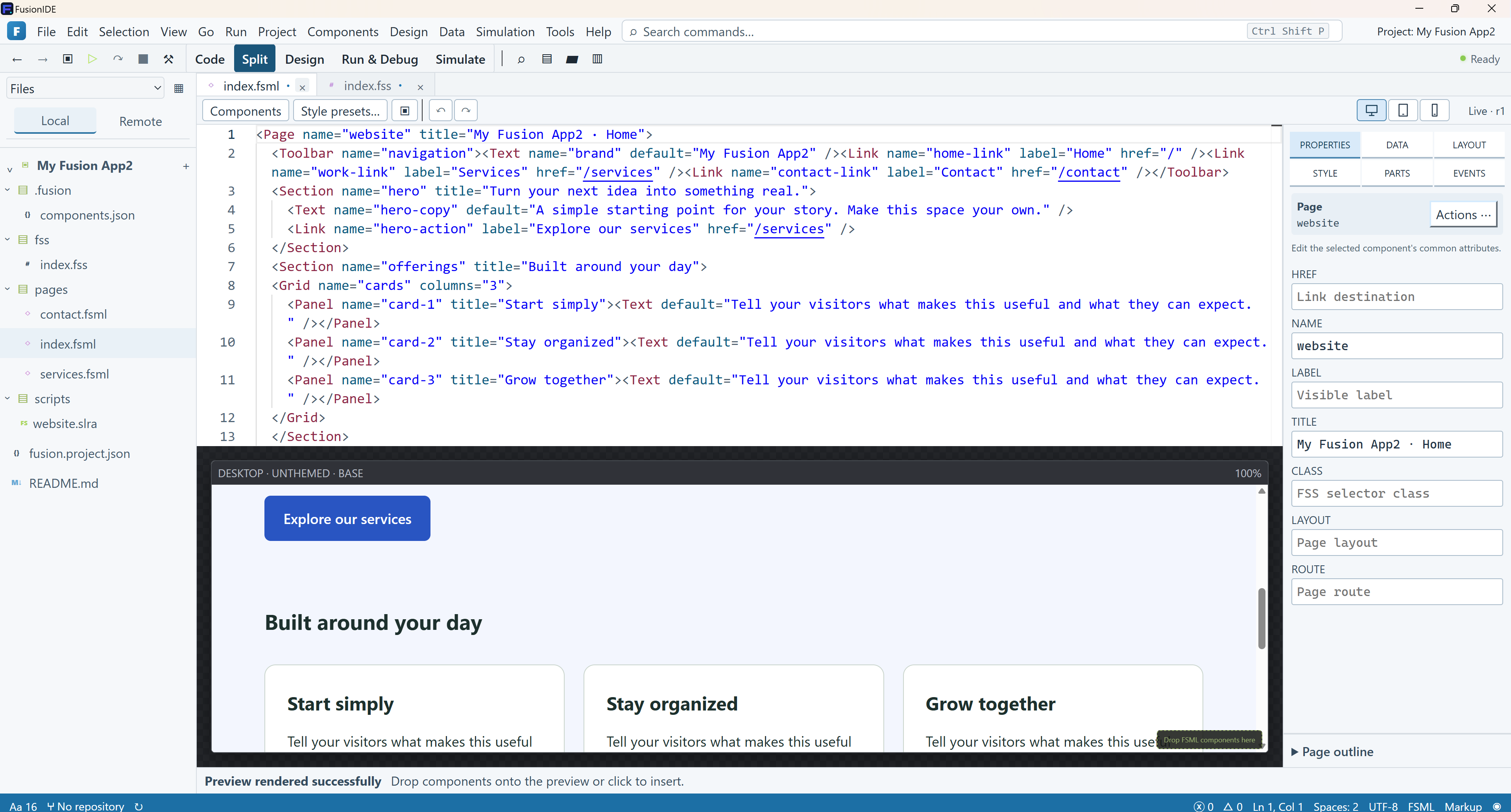
Task: Close the index.fss tab
Action: point(420,87)
